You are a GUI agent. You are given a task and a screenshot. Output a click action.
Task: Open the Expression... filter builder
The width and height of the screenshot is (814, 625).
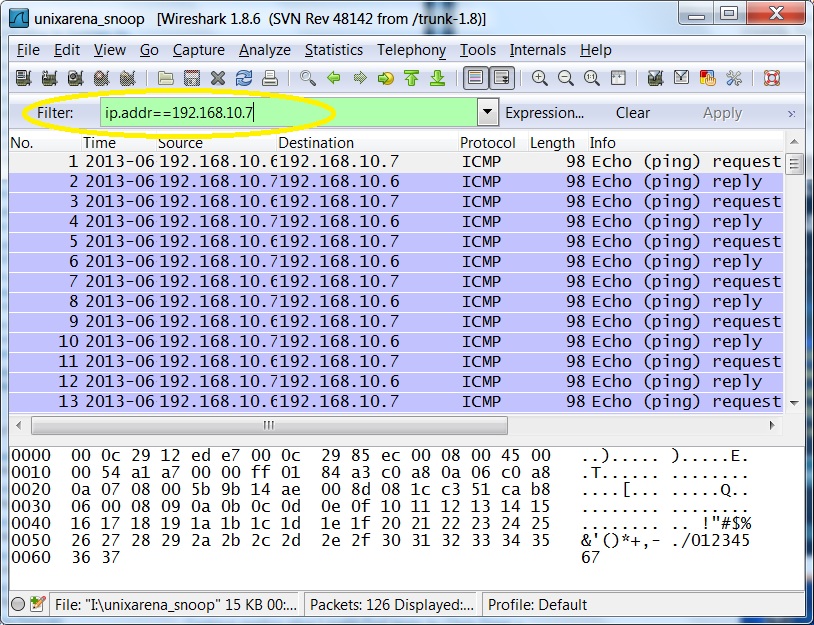(545, 113)
